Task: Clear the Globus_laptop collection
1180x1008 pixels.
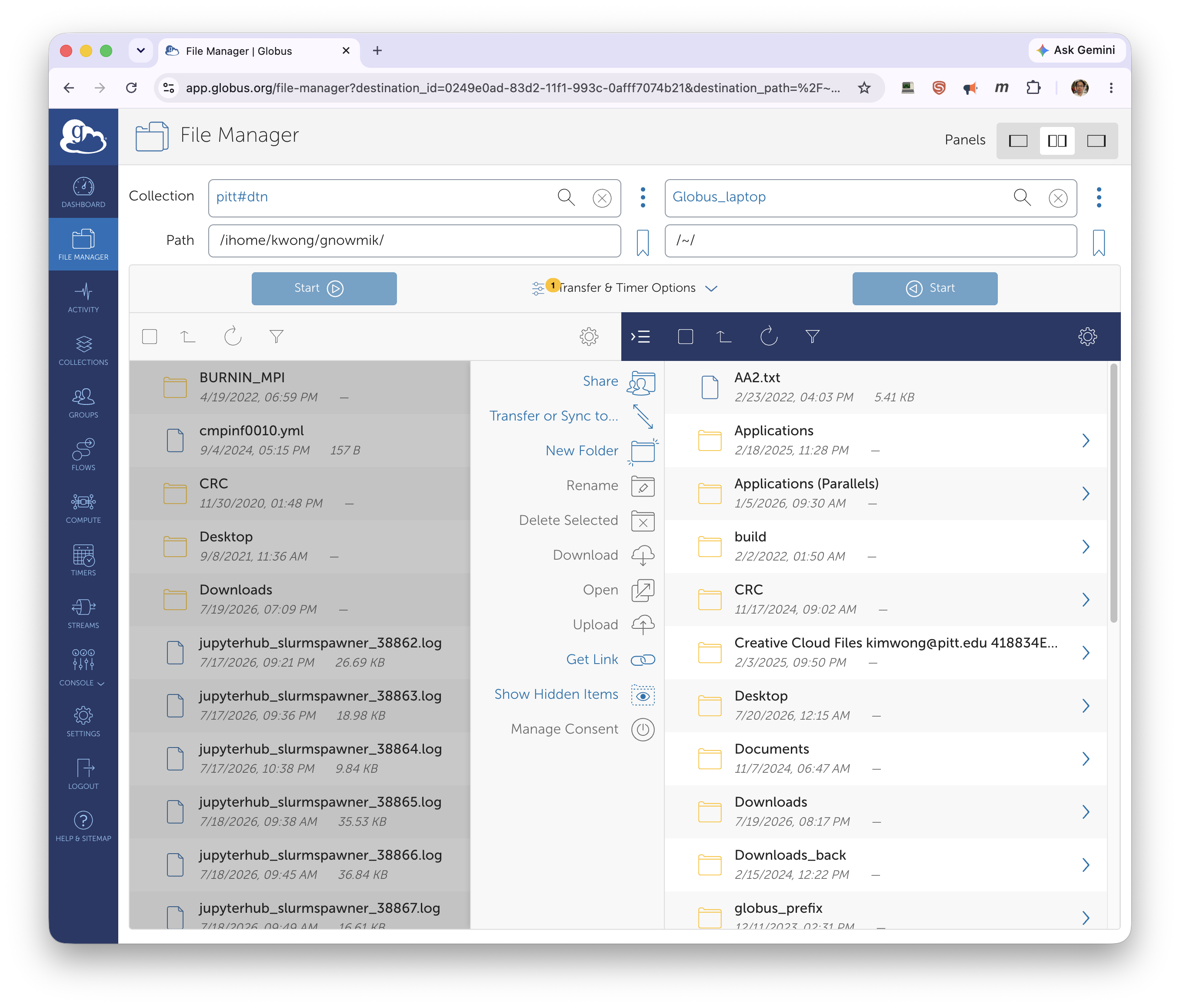Action: 1058,198
